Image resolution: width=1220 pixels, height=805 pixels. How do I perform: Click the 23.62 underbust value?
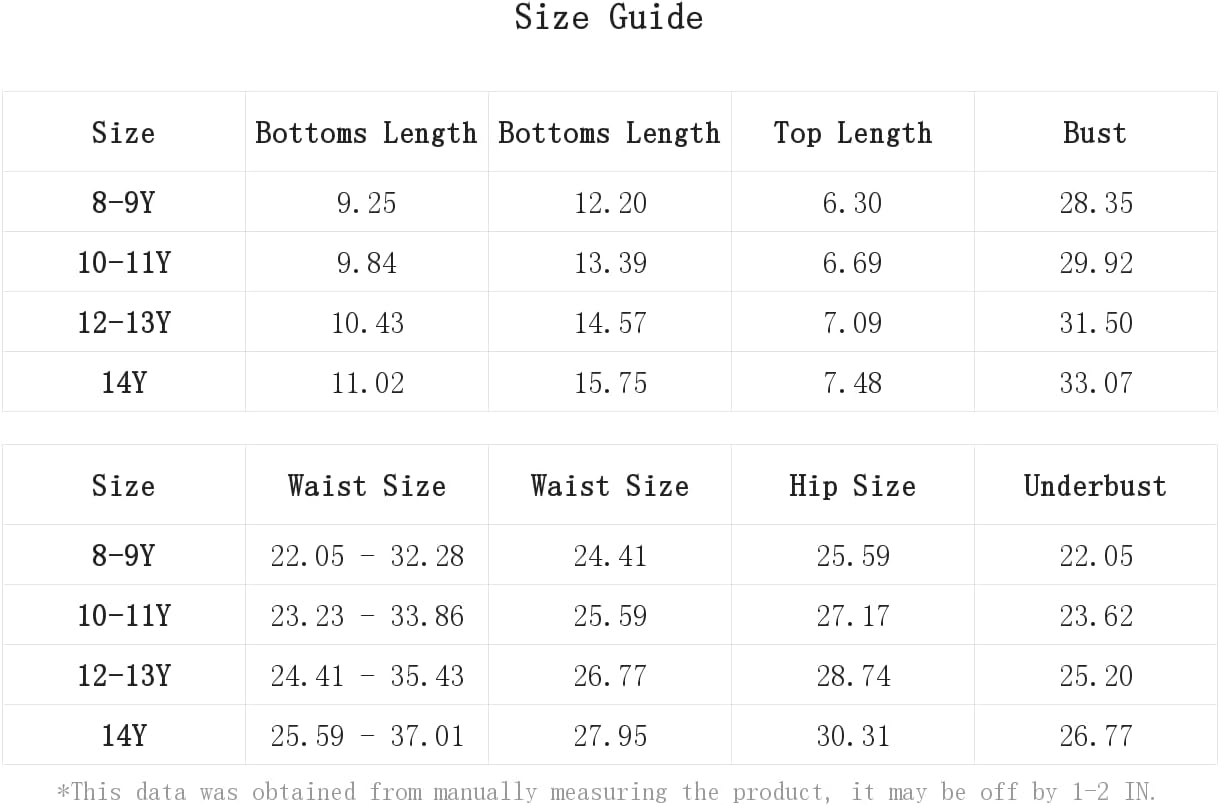[x=1096, y=616]
